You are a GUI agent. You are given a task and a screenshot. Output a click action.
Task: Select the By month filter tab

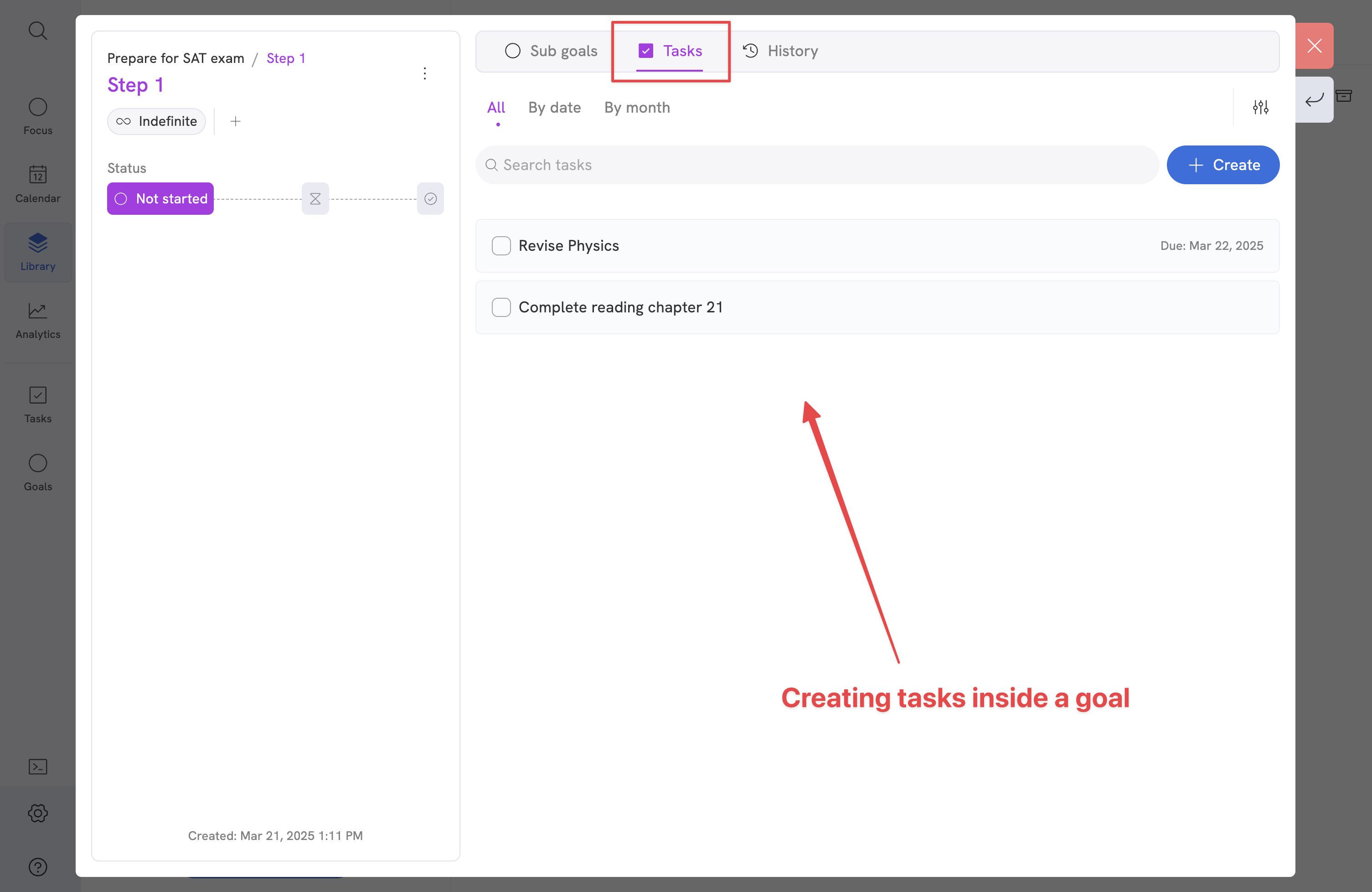point(637,108)
